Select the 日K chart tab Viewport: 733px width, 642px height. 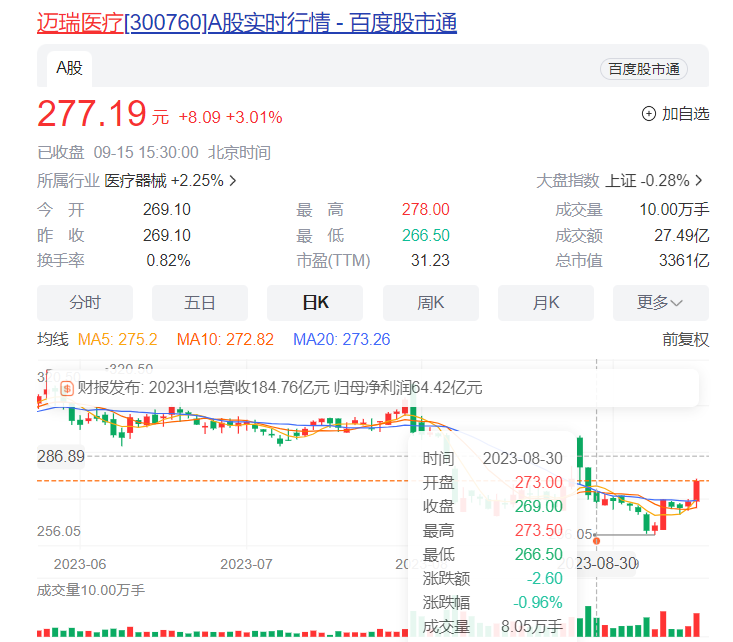pos(315,303)
